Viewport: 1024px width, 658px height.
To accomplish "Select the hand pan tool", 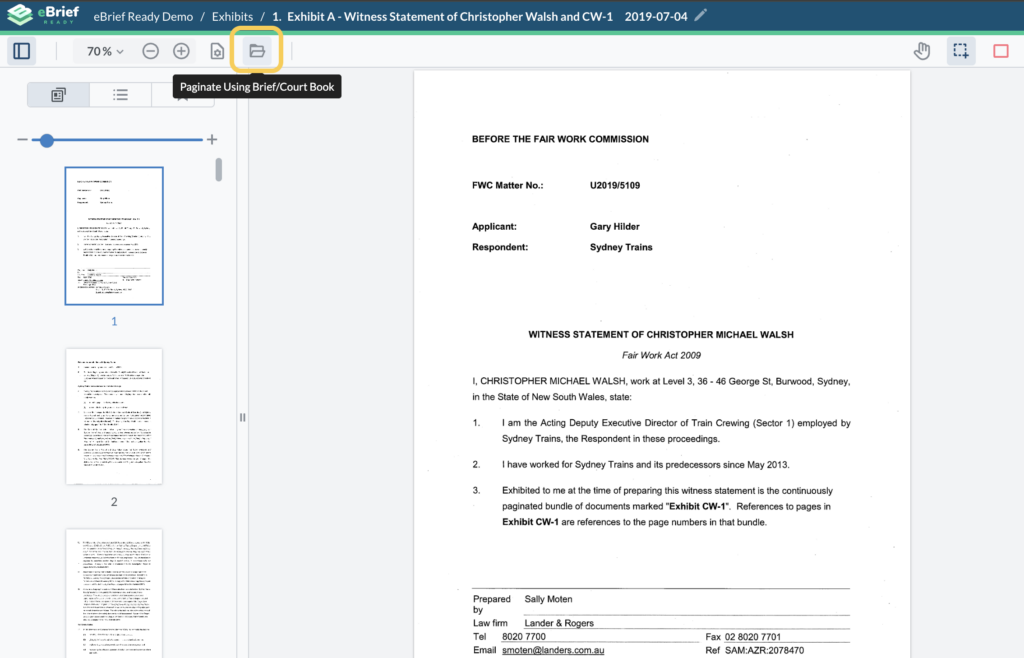I will click(922, 51).
